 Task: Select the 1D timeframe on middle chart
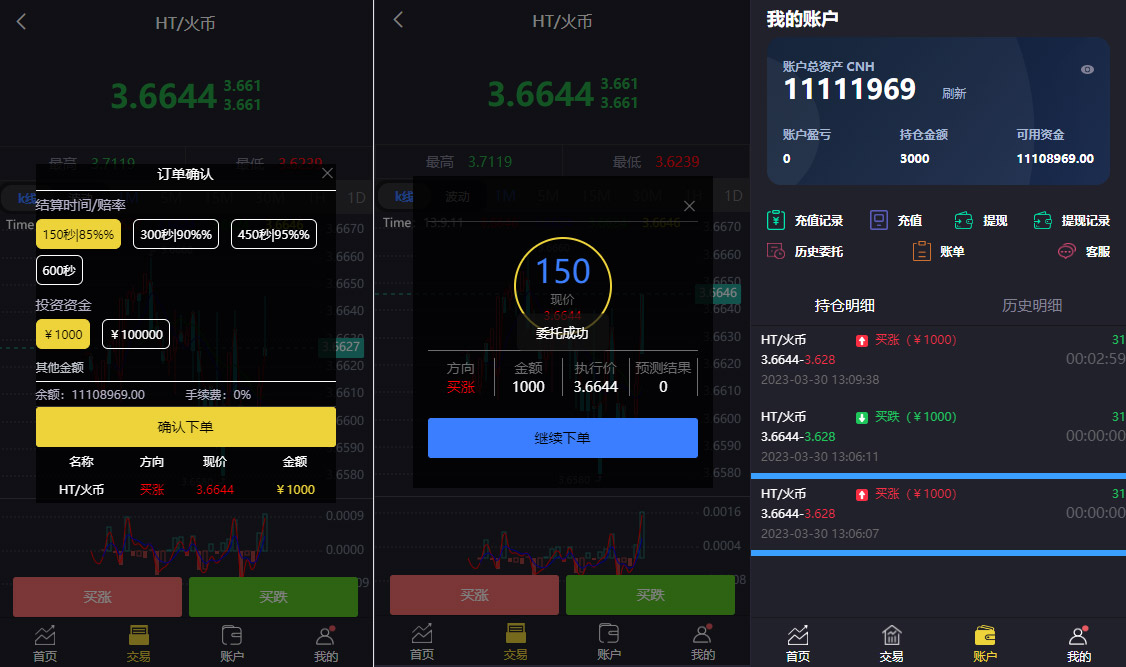point(733,195)
